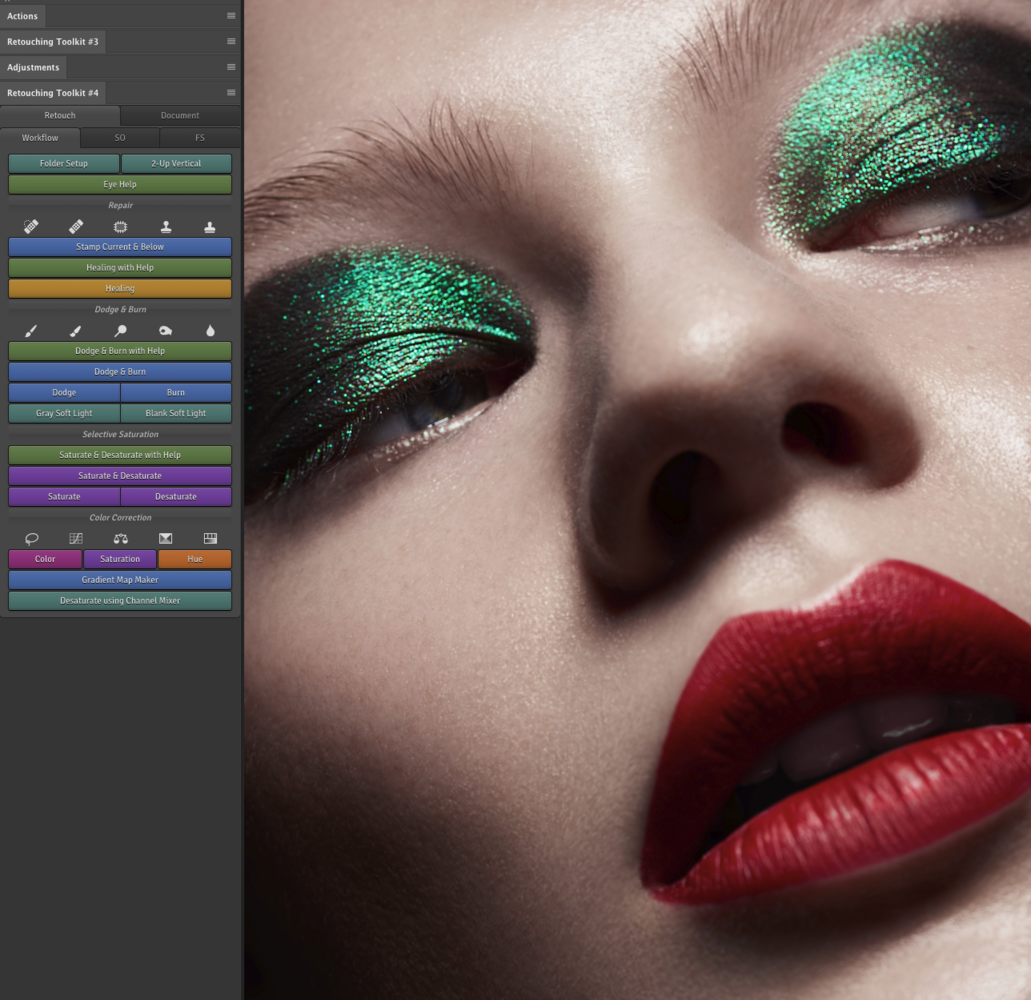Click the color balance scales icon
1031x1000 pixels.
pos(120,538)
